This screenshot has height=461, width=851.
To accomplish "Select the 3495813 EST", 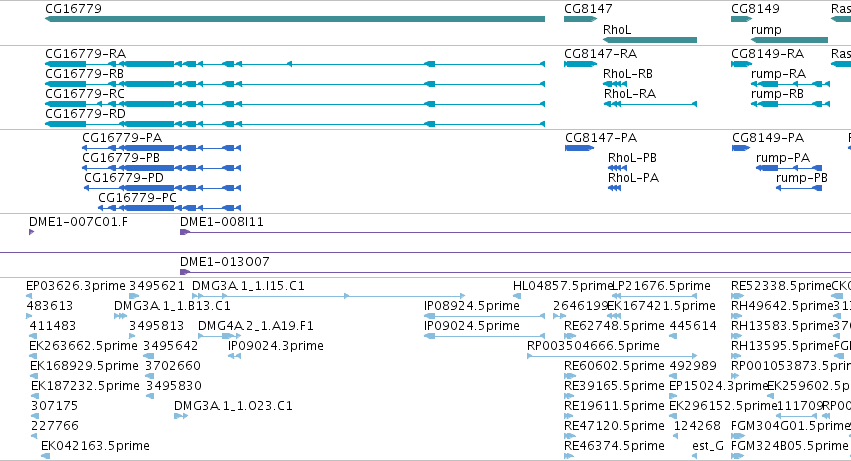I will [x=133, y=336].
